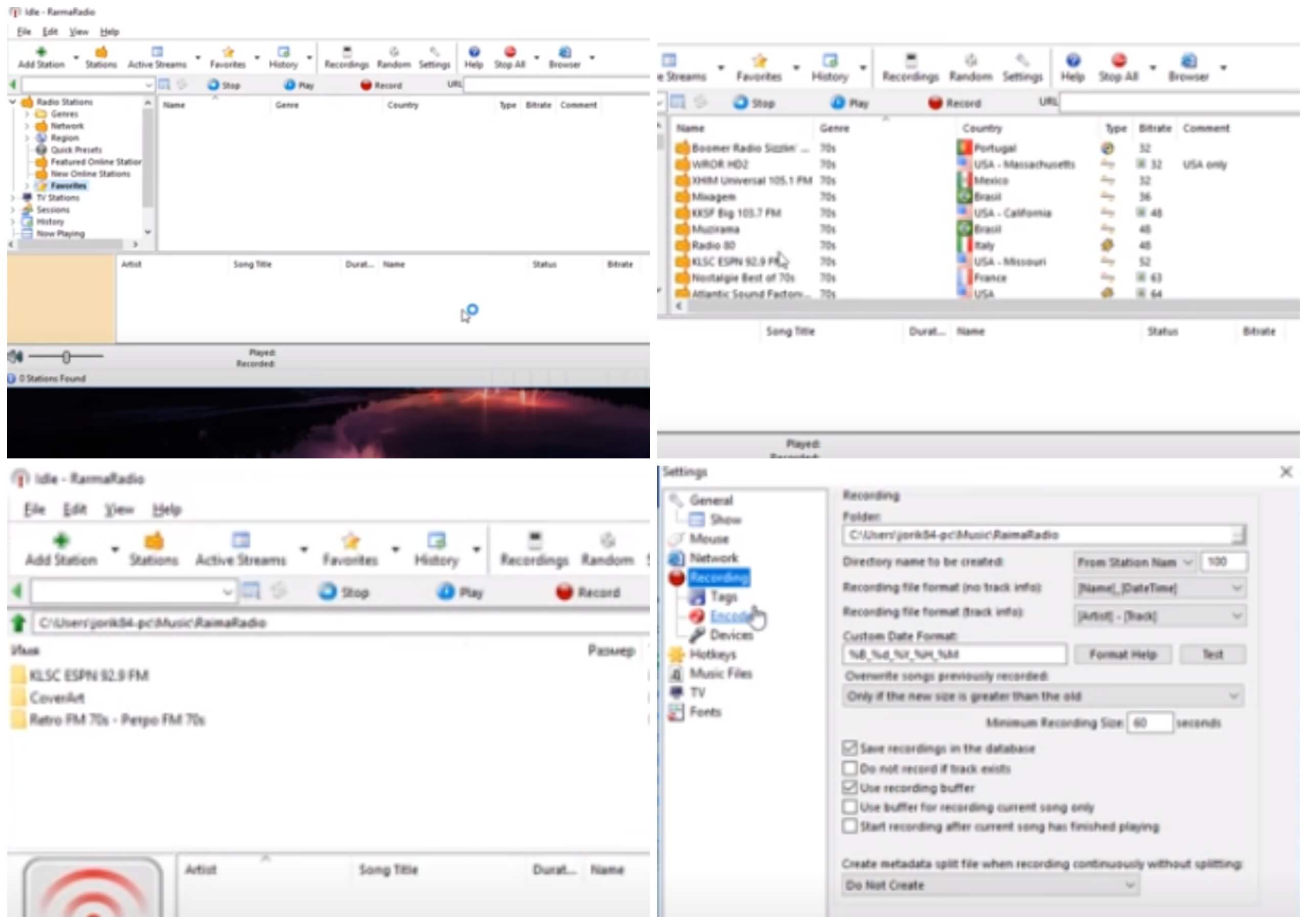Mute audio with the speaker icon
Screen dimensions: 1307x924
point(15,357)
